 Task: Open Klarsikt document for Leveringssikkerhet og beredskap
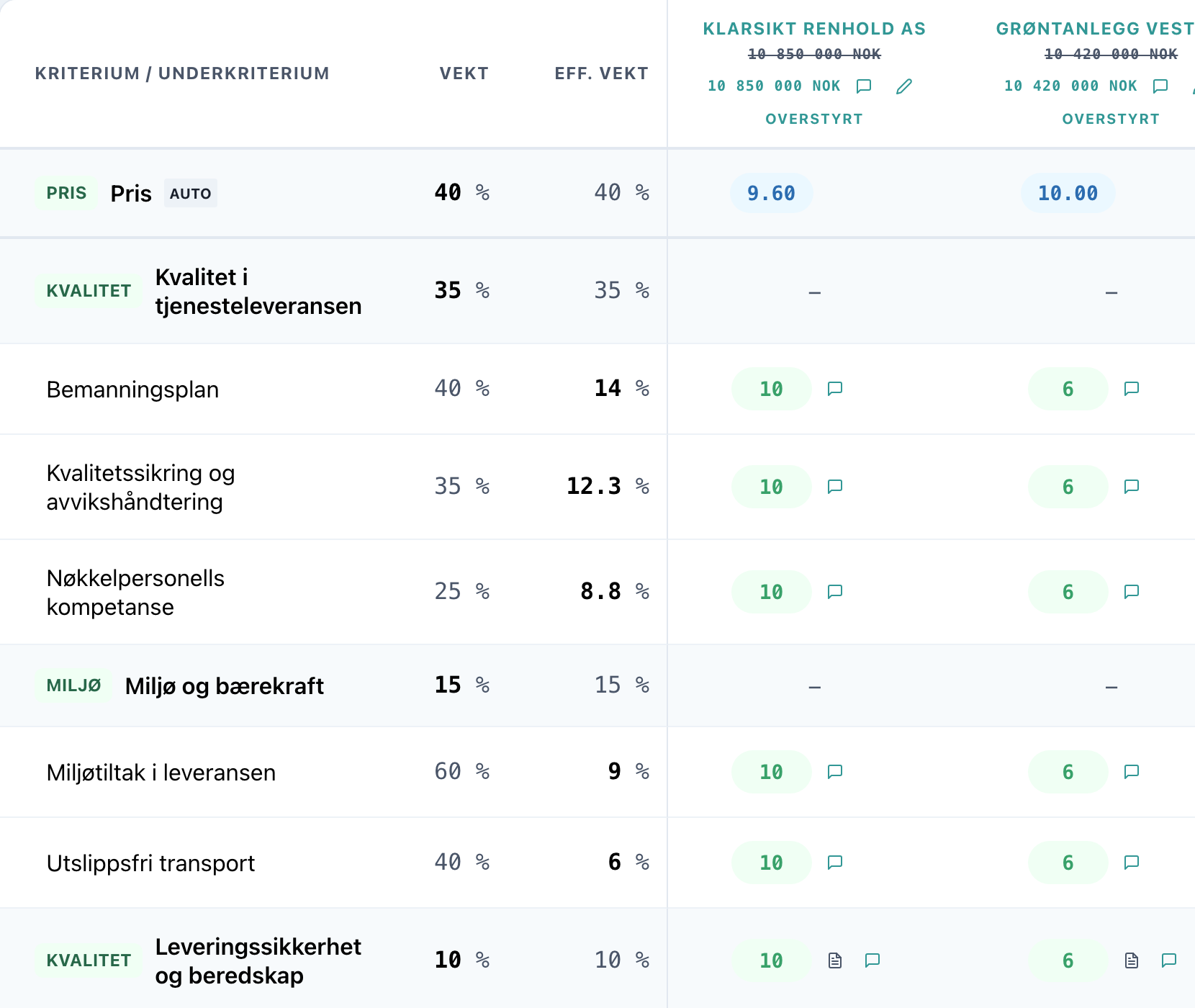pos(835,960)
